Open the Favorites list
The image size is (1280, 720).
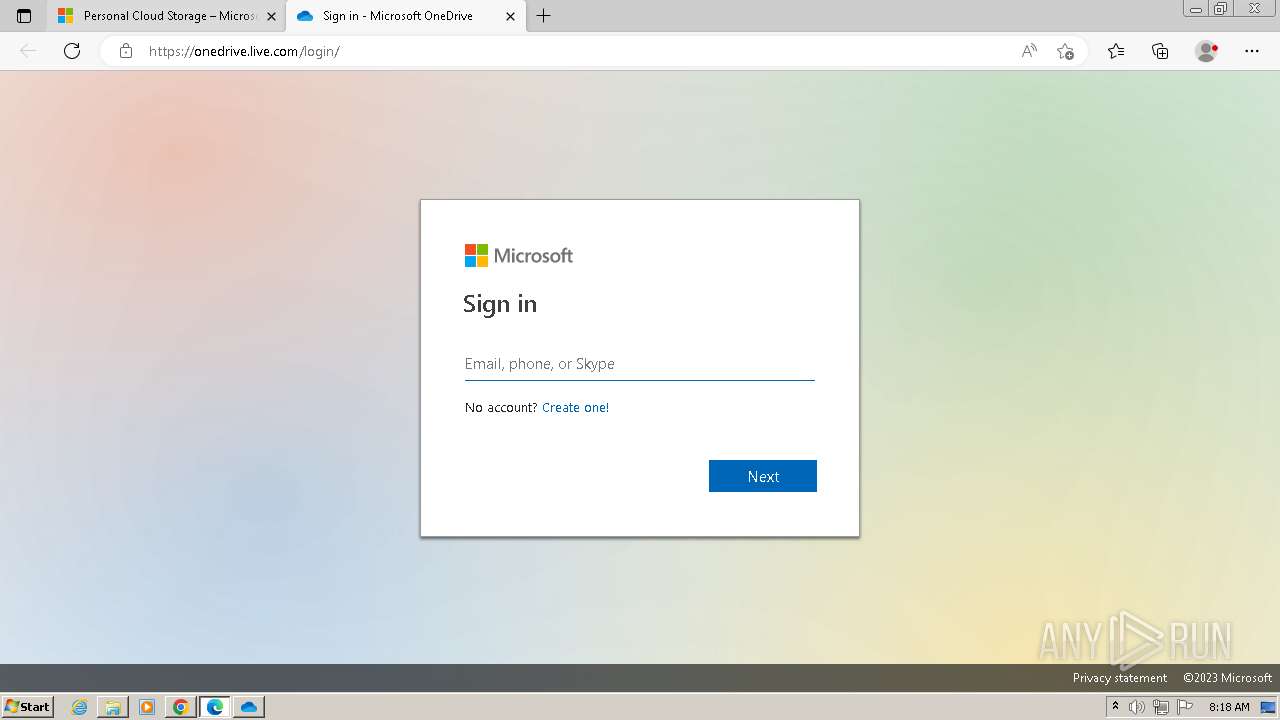pyautogui.click(x=1116, y=51)
